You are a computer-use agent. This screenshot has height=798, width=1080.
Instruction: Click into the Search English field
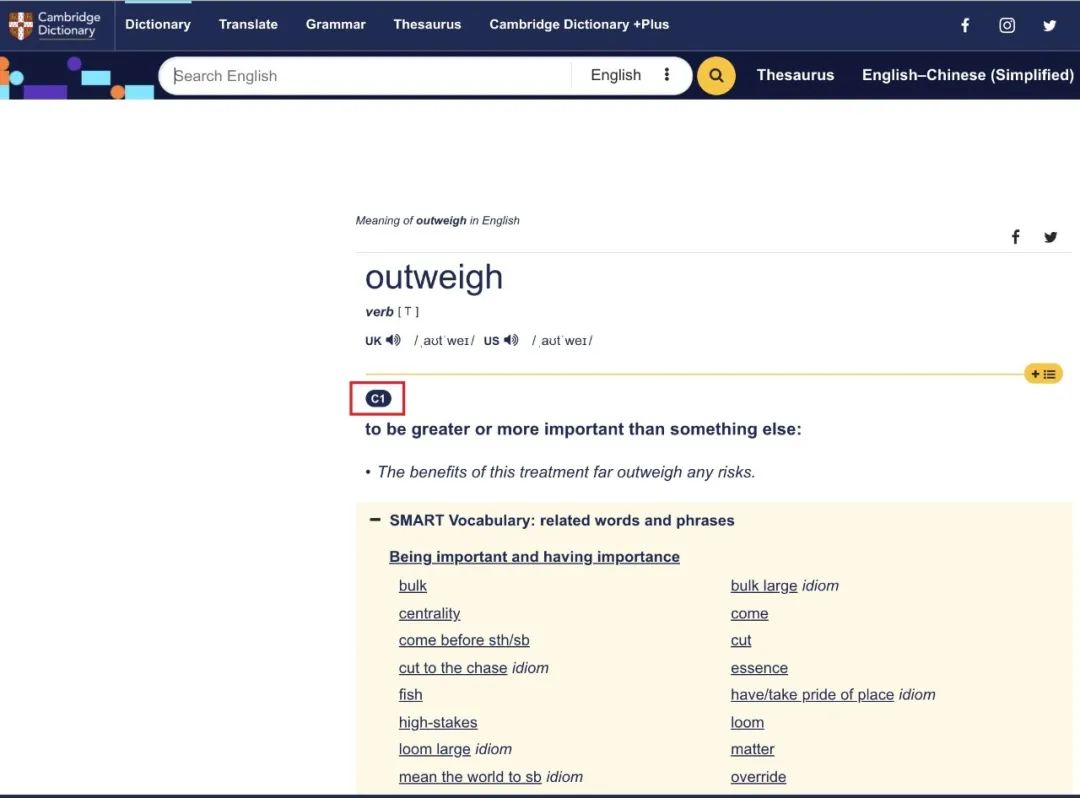tap(370, 76)
